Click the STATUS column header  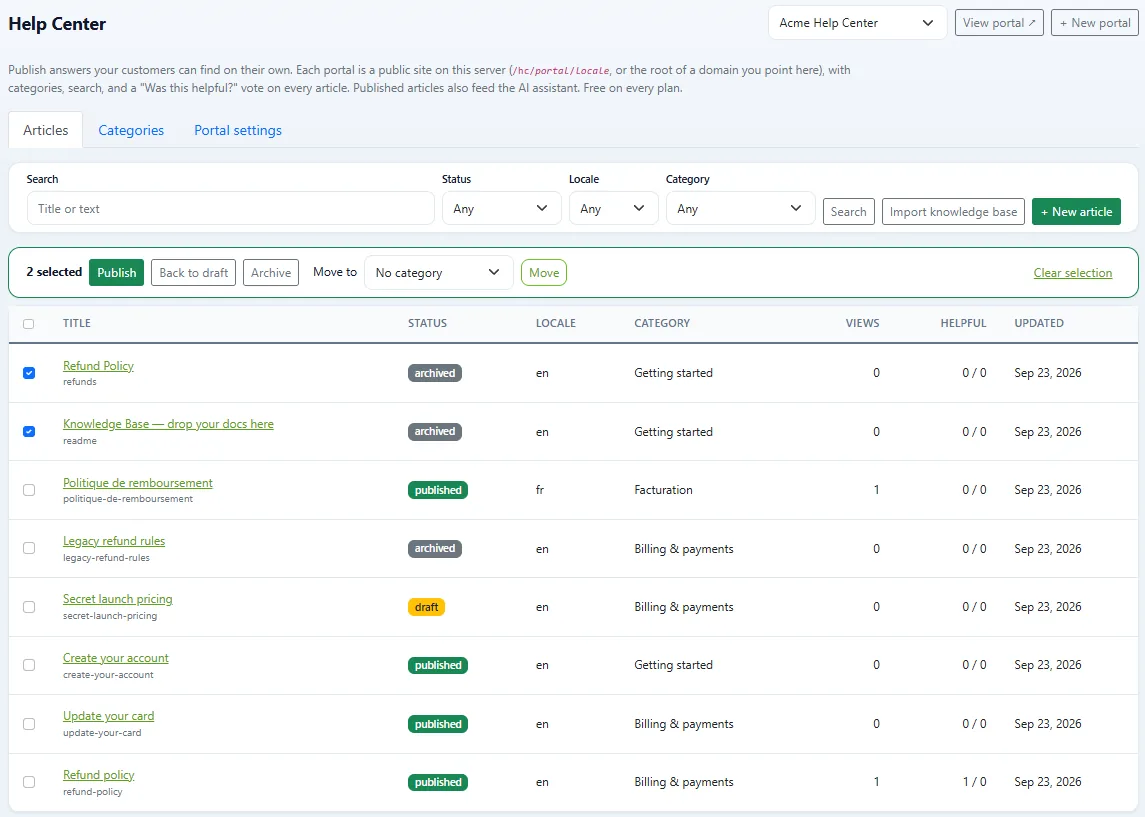click(427, 323)
